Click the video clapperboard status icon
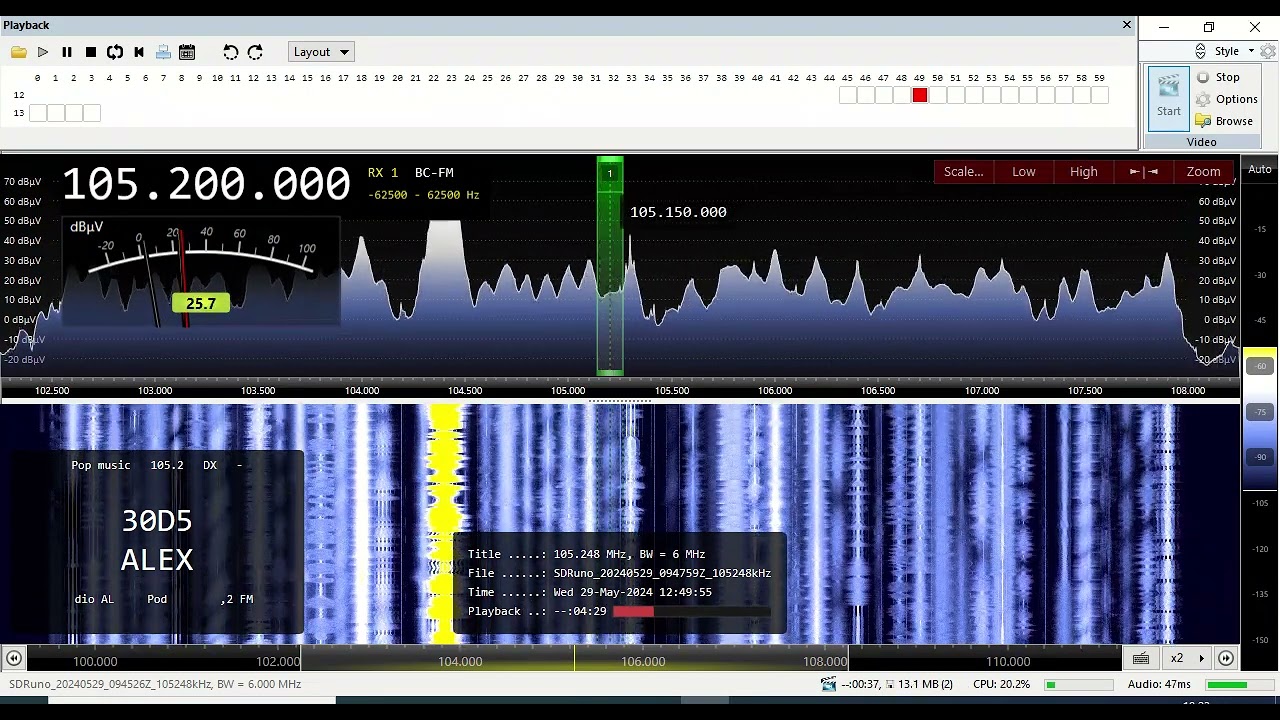Image resolution: width=1280 pixels, height=720 pixels. (828, 684)
